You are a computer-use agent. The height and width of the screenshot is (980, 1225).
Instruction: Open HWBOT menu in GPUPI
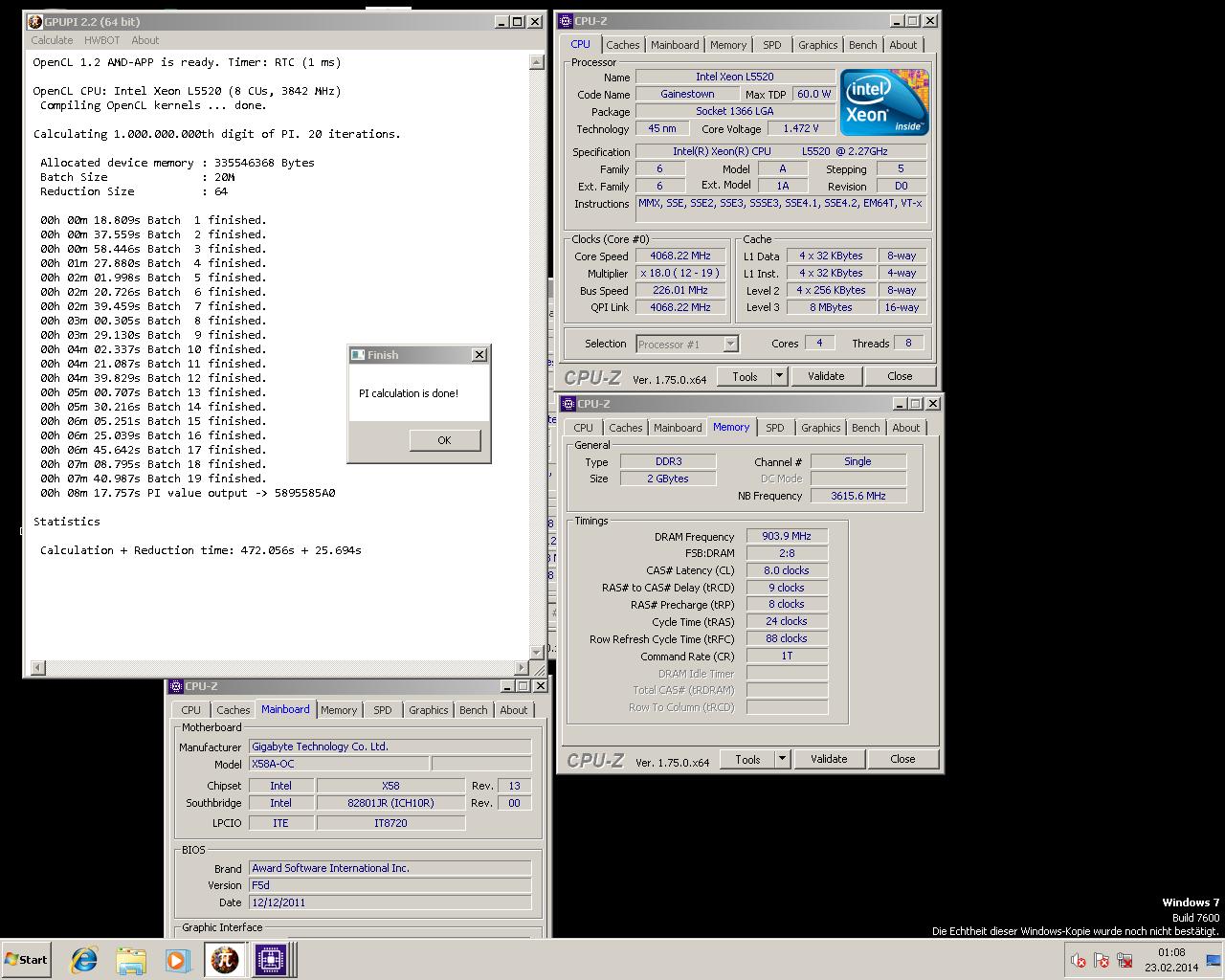[x=101, y=40]
